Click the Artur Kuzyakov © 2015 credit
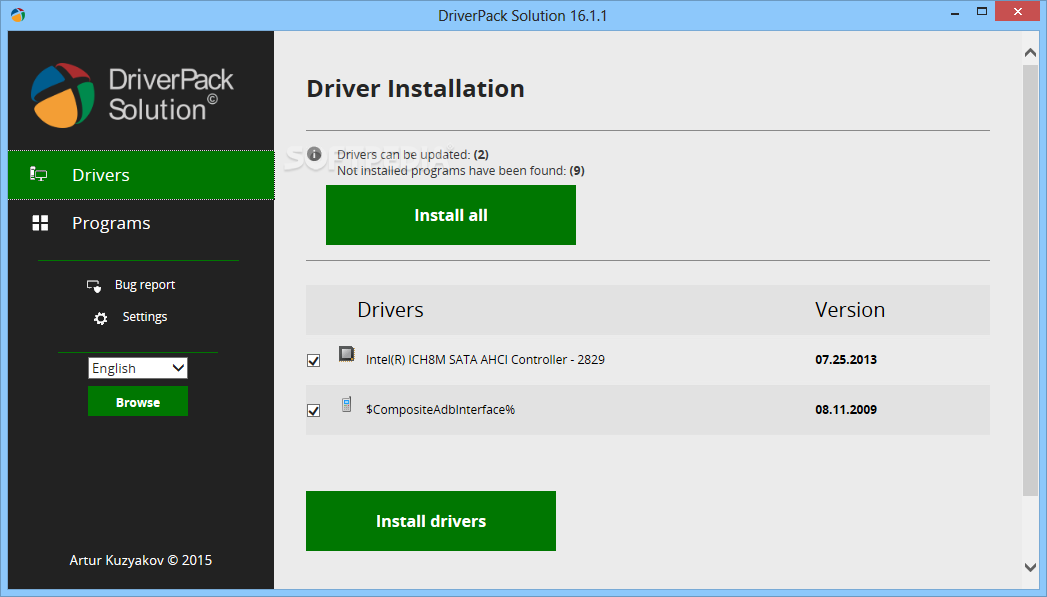 click(x=141, y=560)
